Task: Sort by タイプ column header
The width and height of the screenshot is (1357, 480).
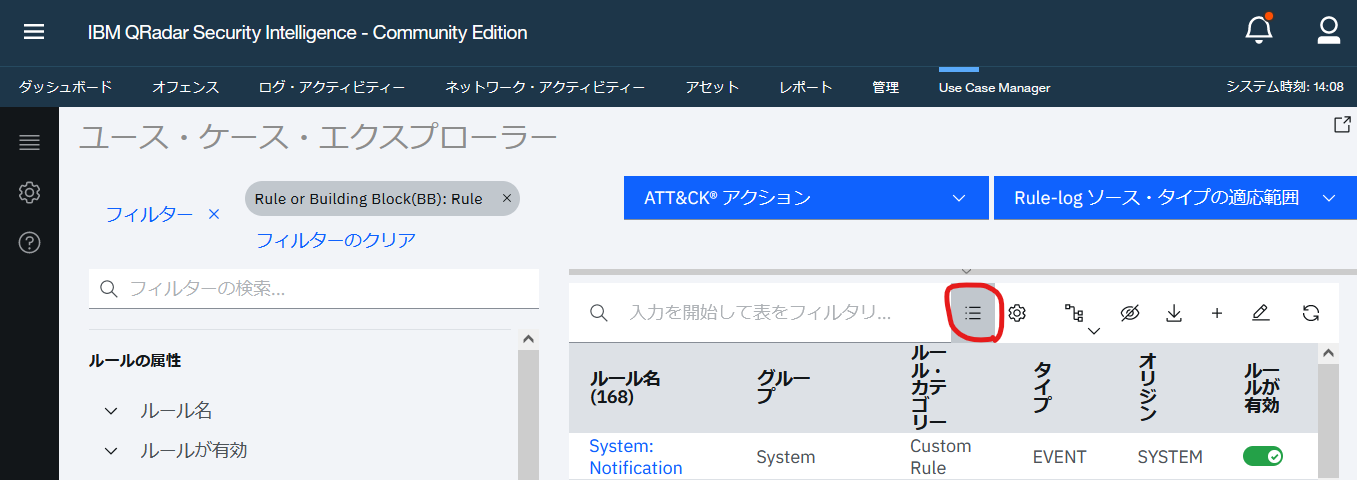Action: click(x=1042, y=388)
